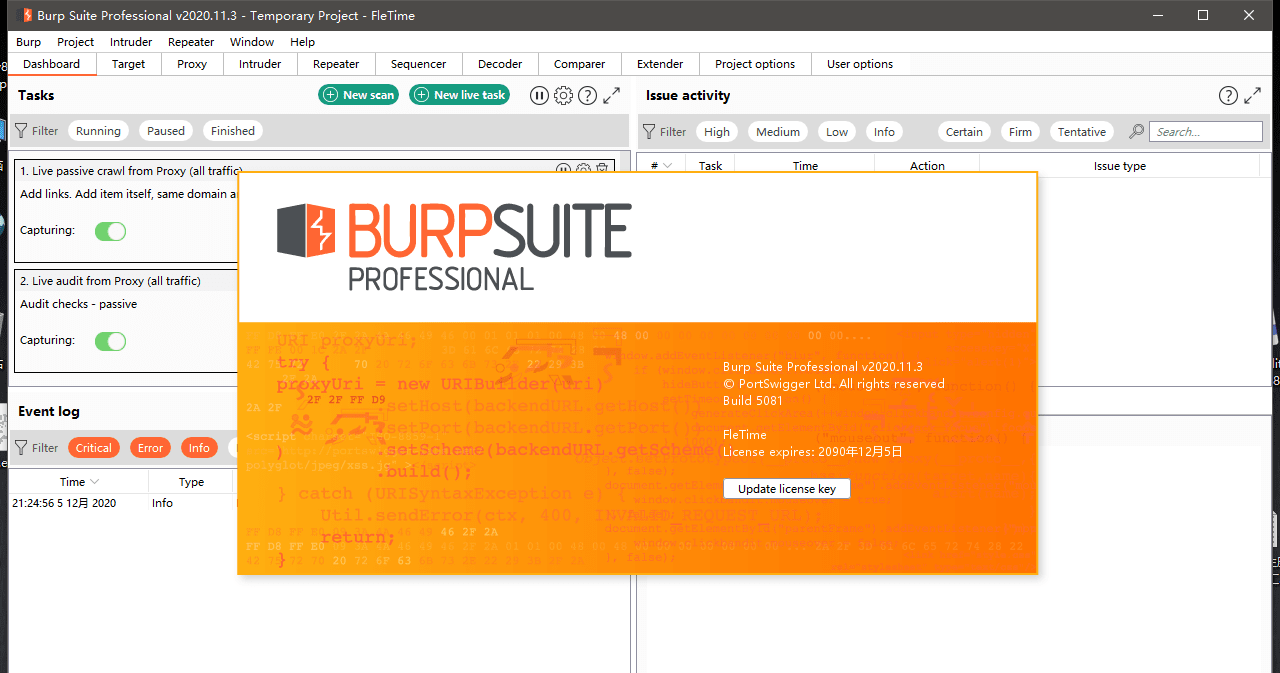Image resolution: width=1280 pixels, height=673 pixels.
Task: Toggle the Critical event log filter
Action: 94,448
